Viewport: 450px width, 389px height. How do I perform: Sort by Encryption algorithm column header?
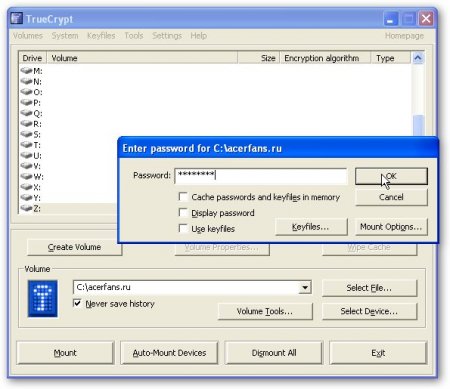325,58
